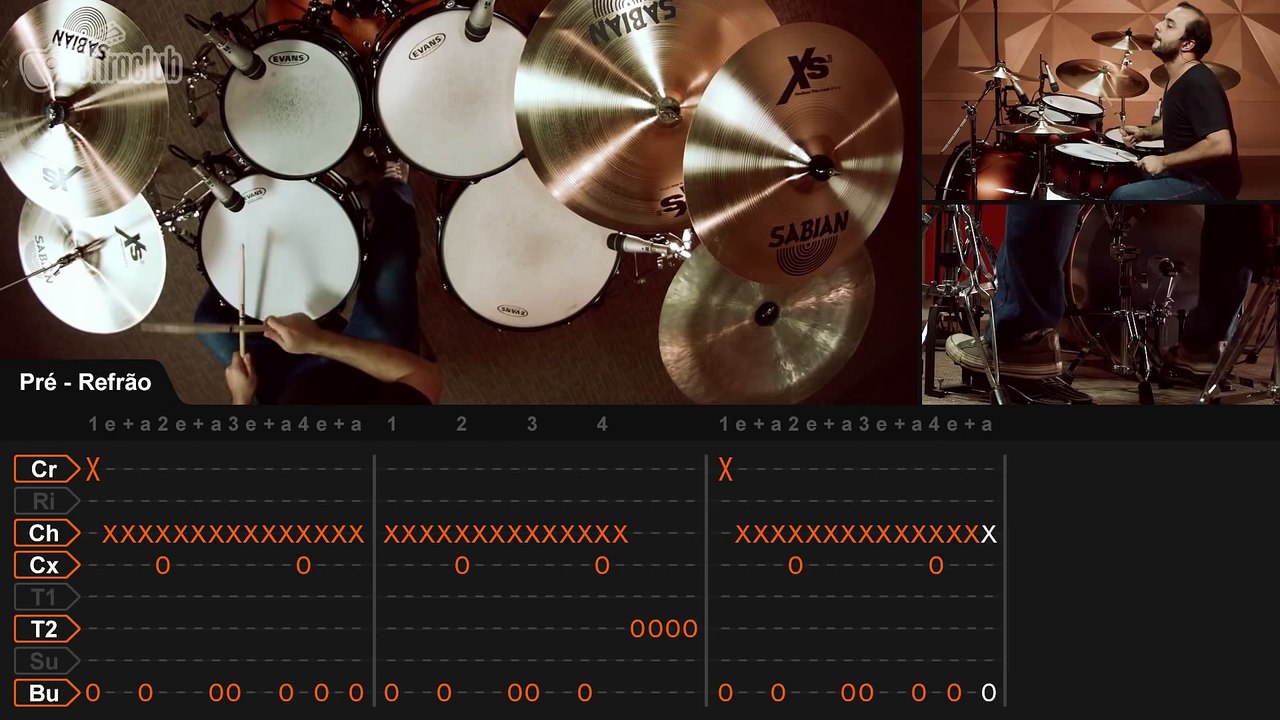
Task: Click the crash X in the third measure
Action: click(725, 469)
